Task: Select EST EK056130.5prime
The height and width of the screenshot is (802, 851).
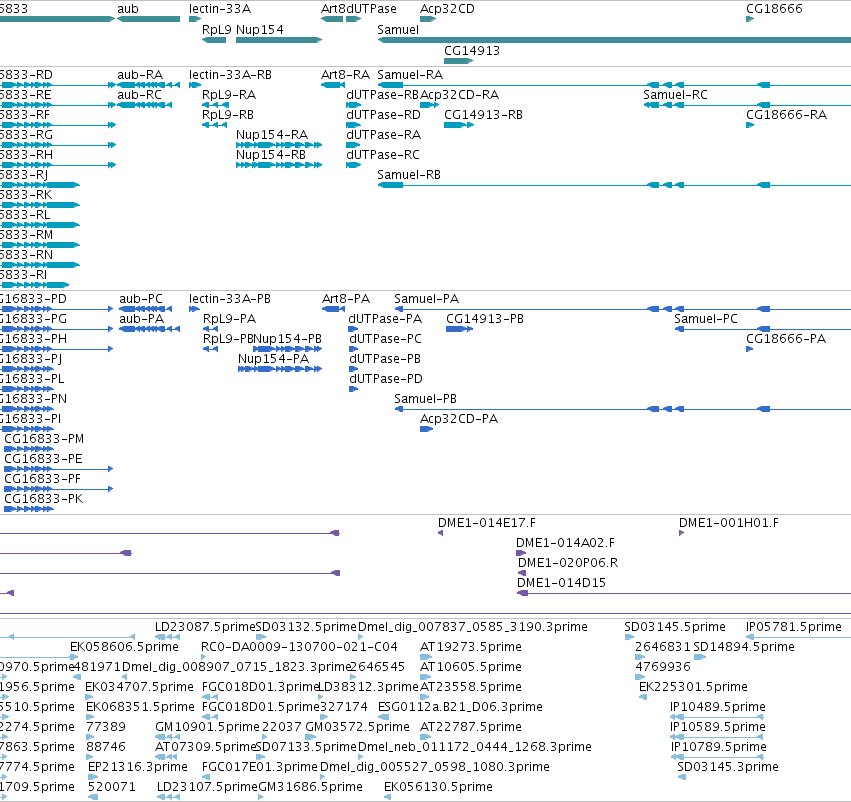Action: pyautogui.click(x=439, y=787)
